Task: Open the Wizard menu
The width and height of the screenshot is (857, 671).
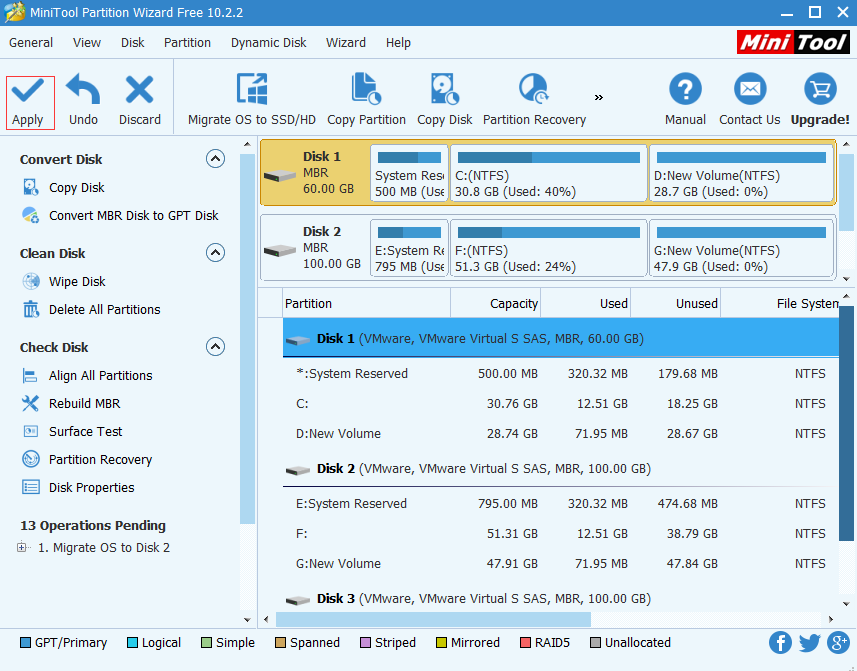Action: (345, 43)
